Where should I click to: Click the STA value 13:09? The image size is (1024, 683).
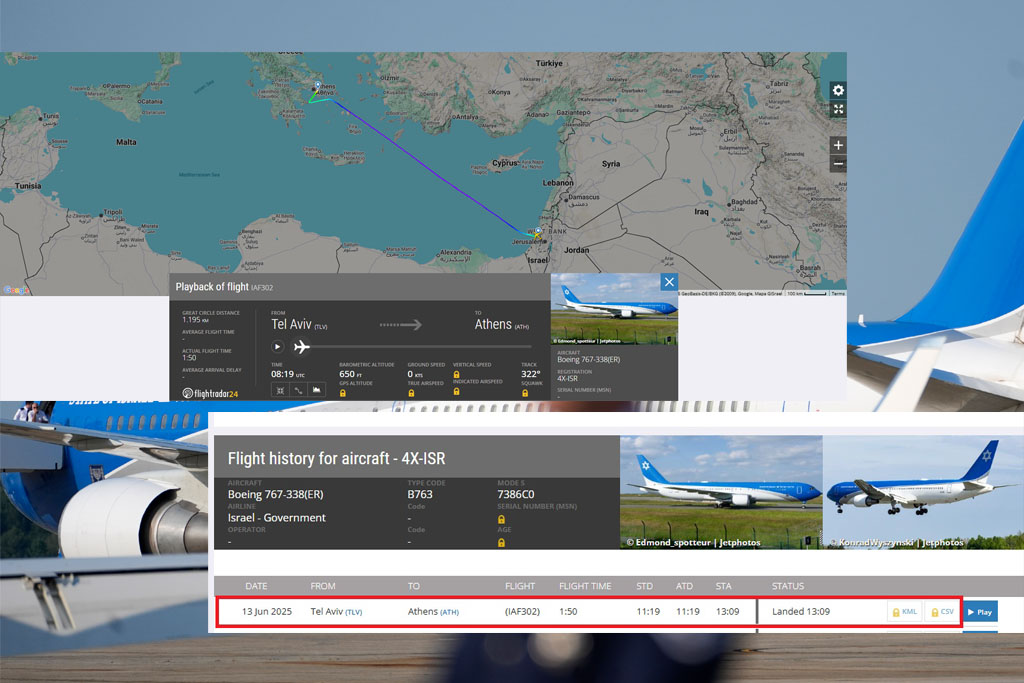728,612
